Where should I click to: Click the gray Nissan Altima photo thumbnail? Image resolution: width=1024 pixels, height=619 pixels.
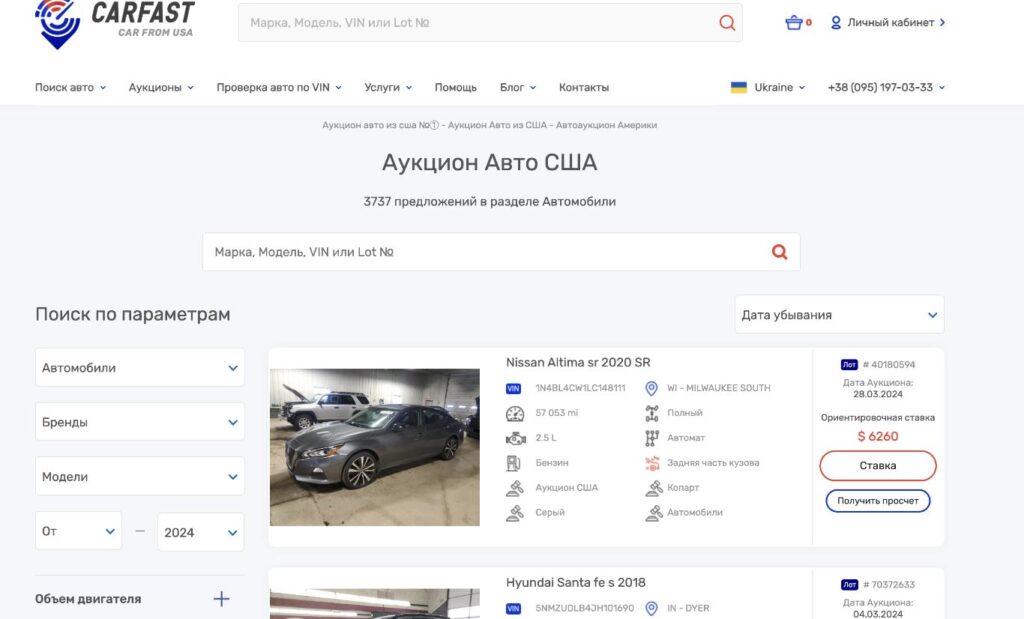pos(375,447)
